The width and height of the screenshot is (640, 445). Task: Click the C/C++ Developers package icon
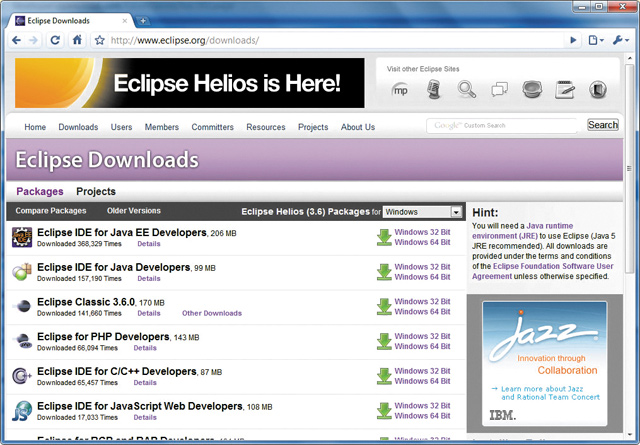22,376
